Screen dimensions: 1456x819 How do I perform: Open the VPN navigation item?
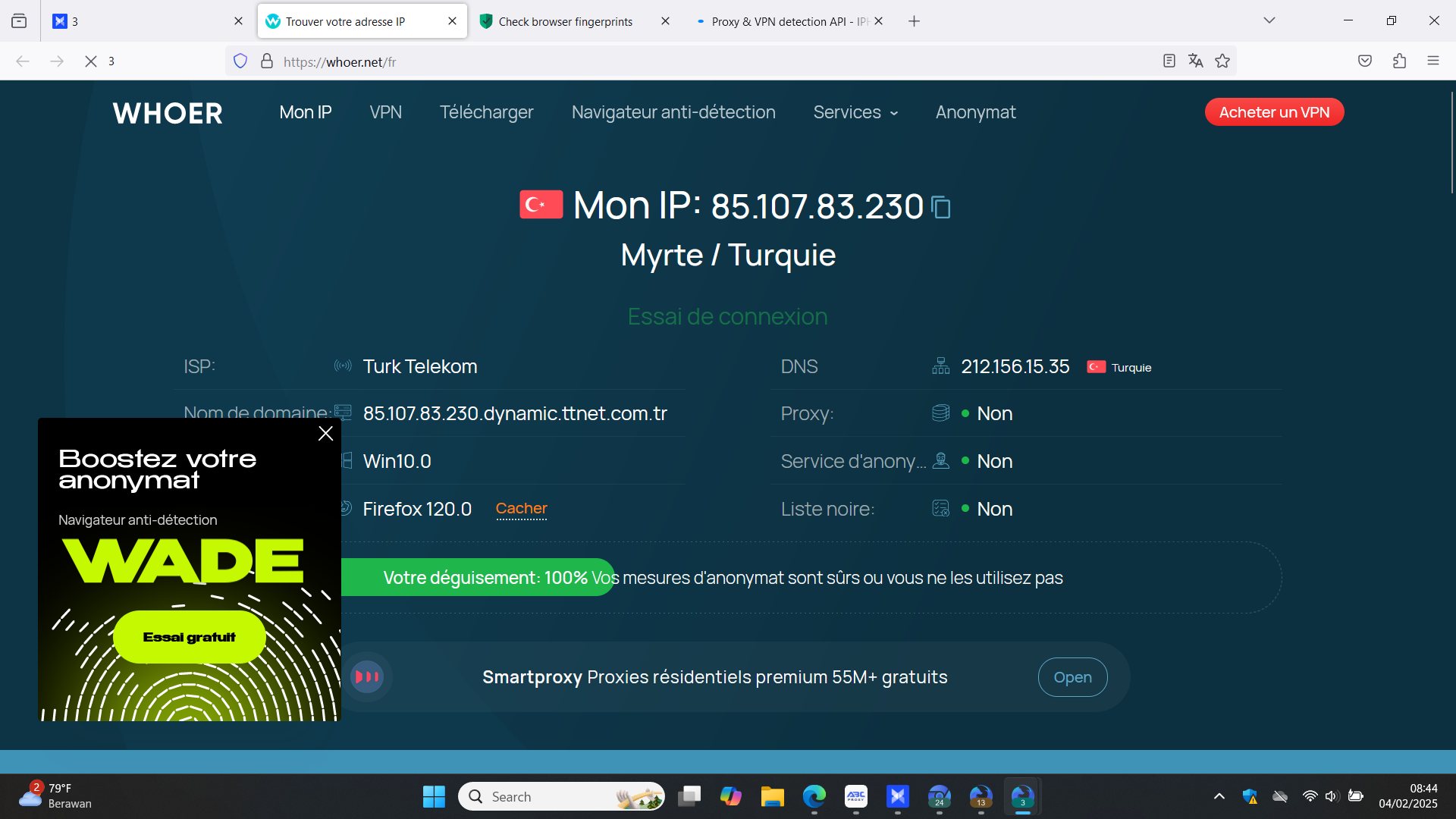click(386, 112)
